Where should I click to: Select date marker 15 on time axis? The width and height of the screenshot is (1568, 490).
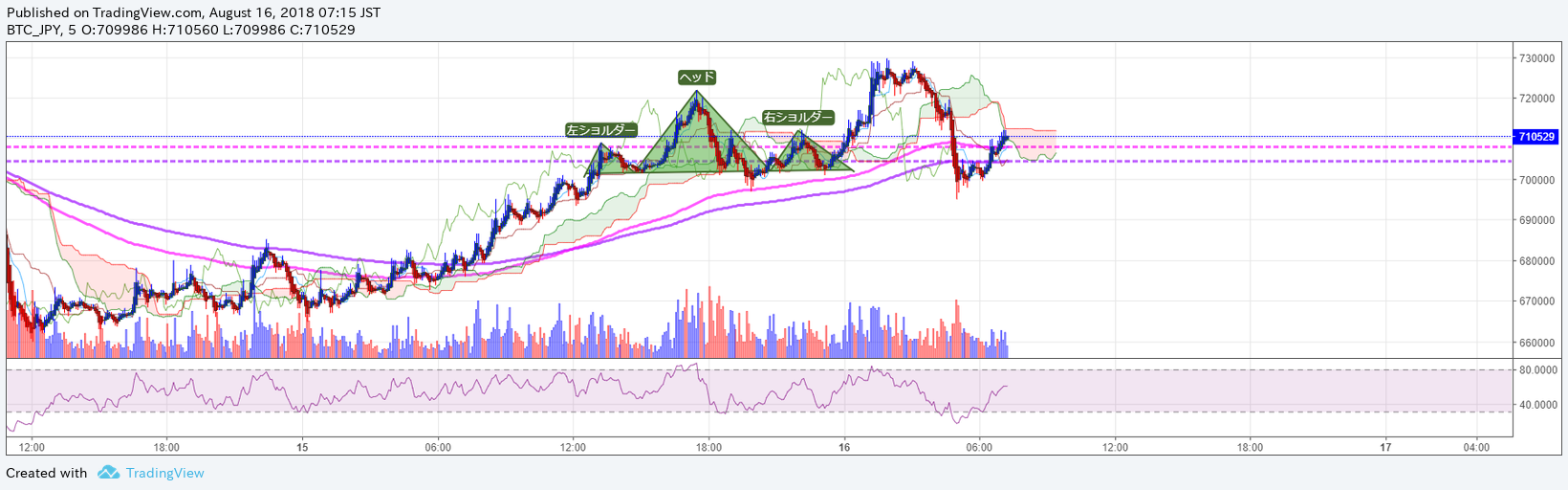click(x=302, y=447)
